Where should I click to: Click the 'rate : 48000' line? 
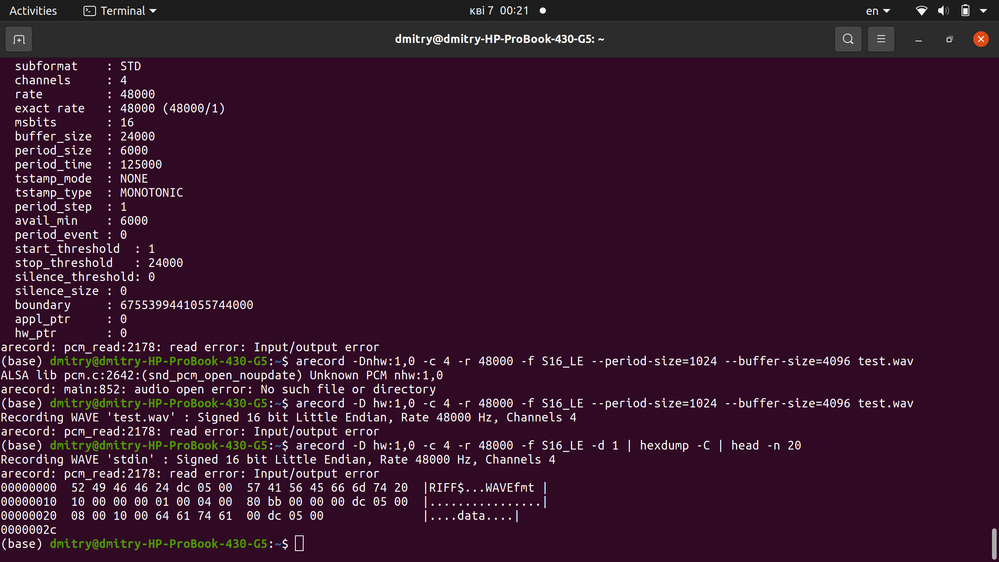[85, 94]
